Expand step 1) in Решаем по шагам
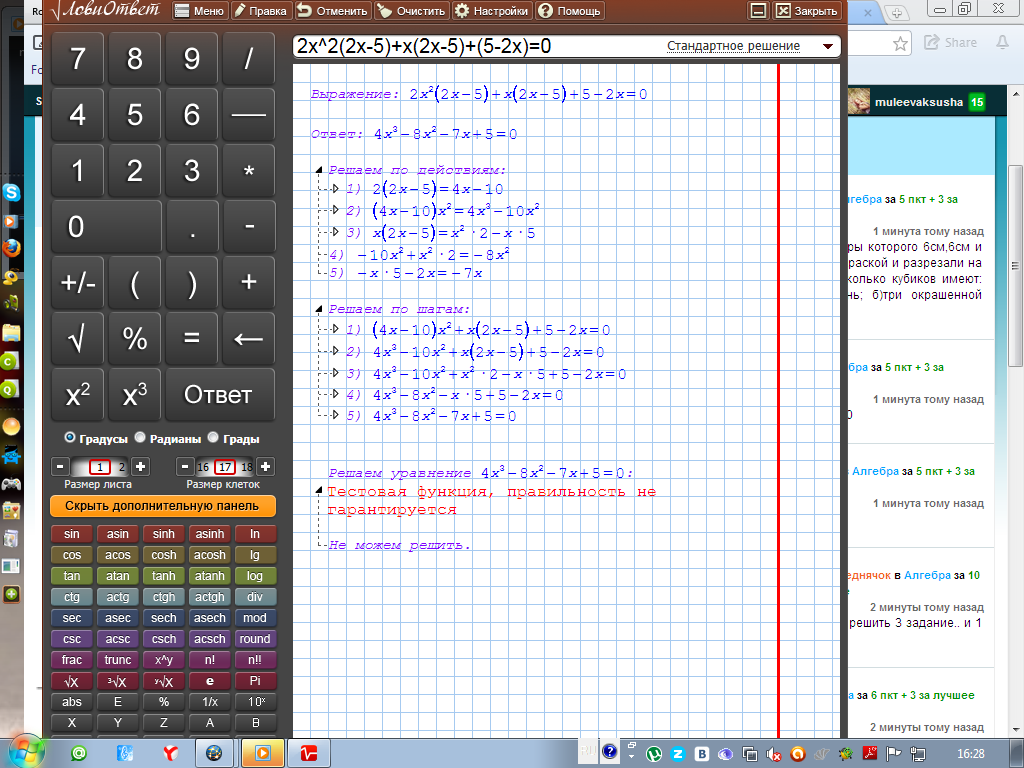The image size is (1024, 768). coord(335,329)
